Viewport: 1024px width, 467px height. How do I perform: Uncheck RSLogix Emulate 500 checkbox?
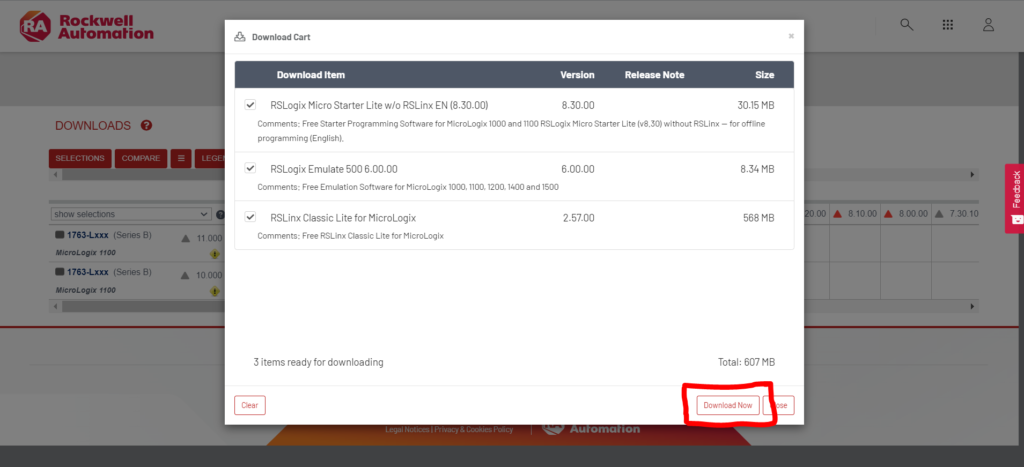(x=250, y=169)
